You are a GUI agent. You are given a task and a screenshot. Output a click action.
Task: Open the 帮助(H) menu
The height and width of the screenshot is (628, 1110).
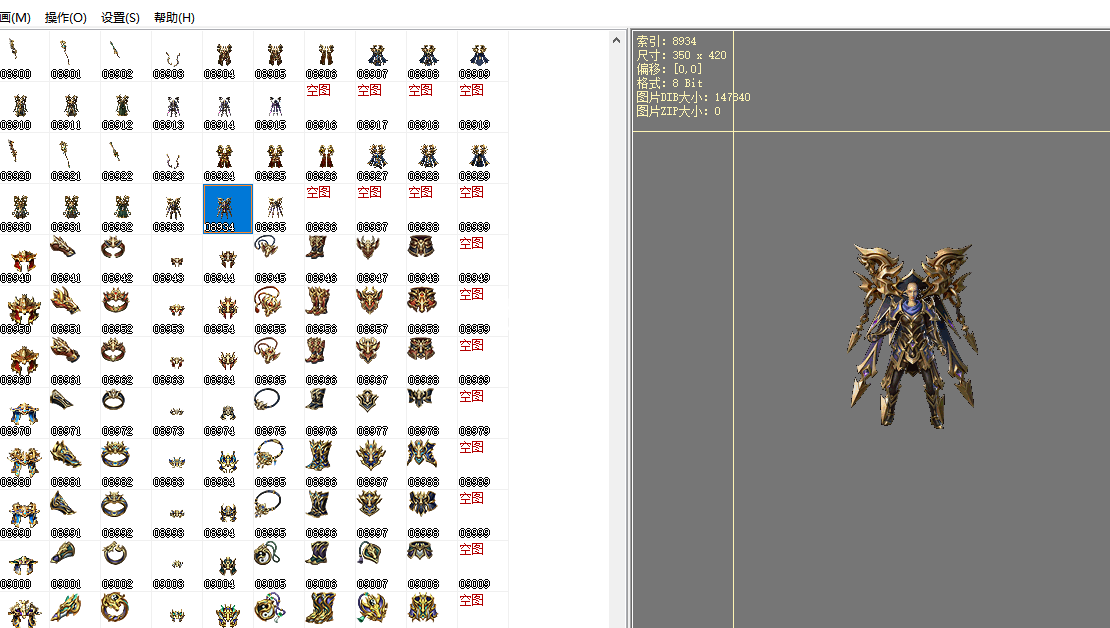[x=174, y=18]
